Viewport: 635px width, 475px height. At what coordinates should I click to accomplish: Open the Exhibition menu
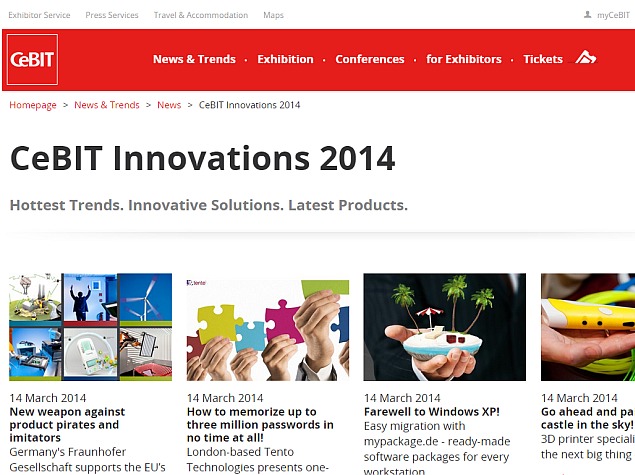285,59
